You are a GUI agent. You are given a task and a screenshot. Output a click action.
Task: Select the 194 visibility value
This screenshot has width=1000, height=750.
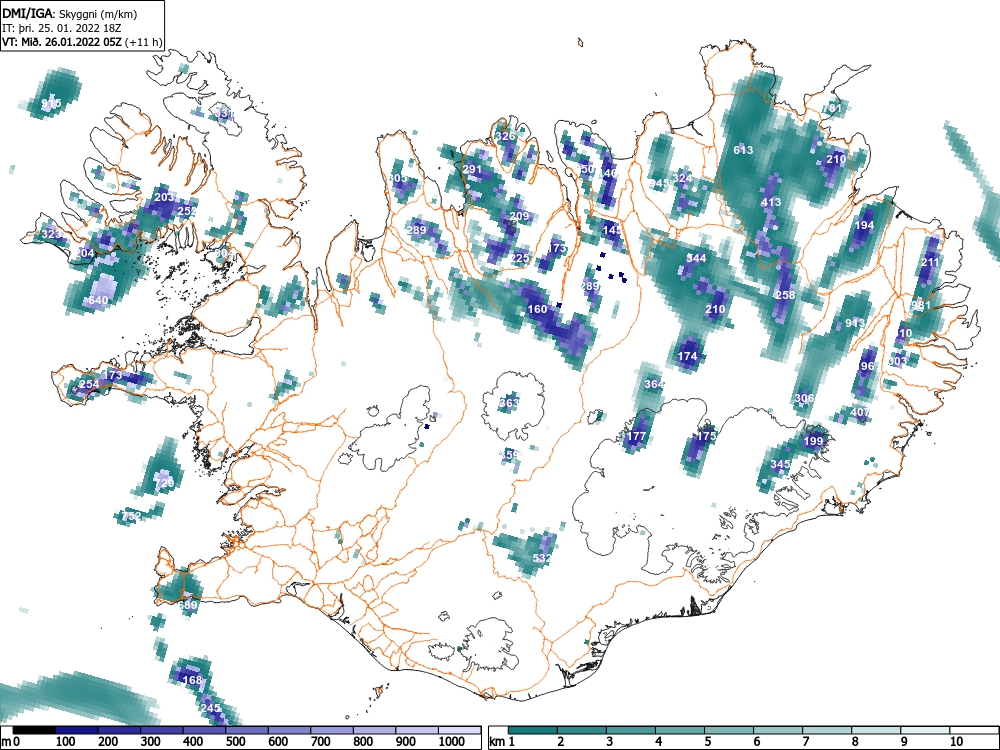864,225
